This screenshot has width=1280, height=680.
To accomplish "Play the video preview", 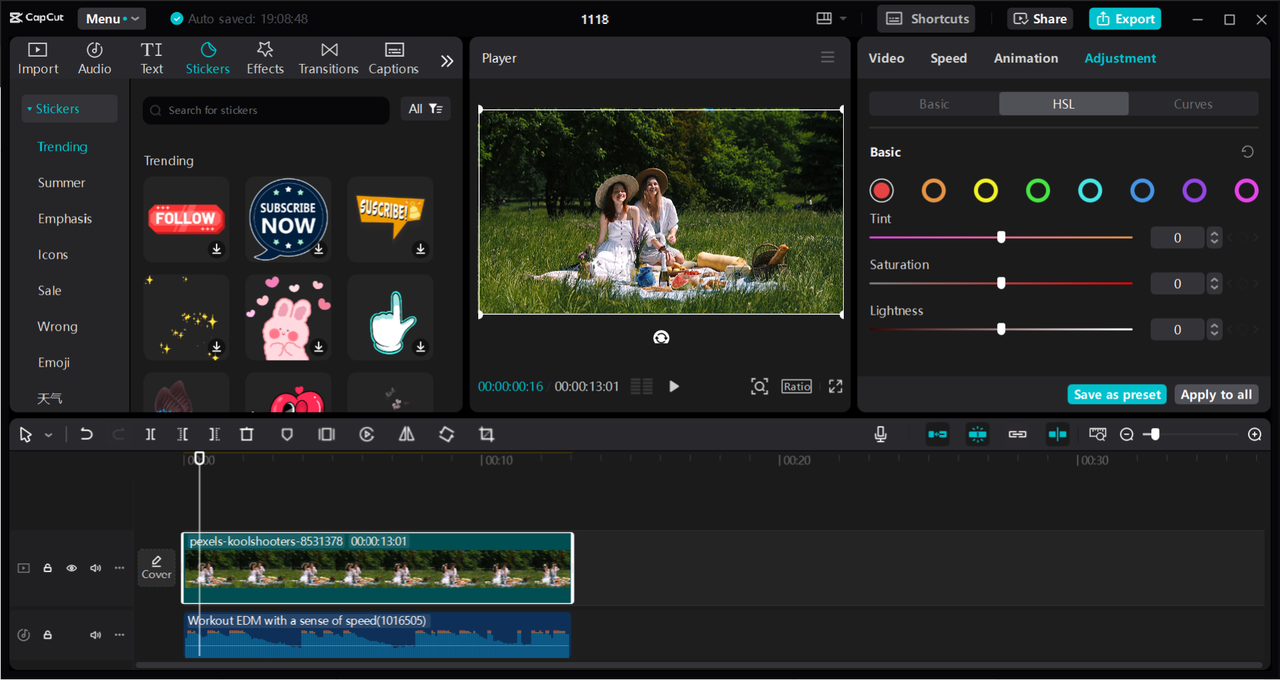I will pos(674,386).
